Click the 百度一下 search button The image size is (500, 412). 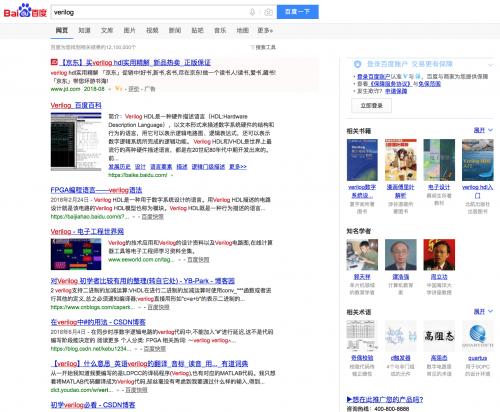(298, 12)
